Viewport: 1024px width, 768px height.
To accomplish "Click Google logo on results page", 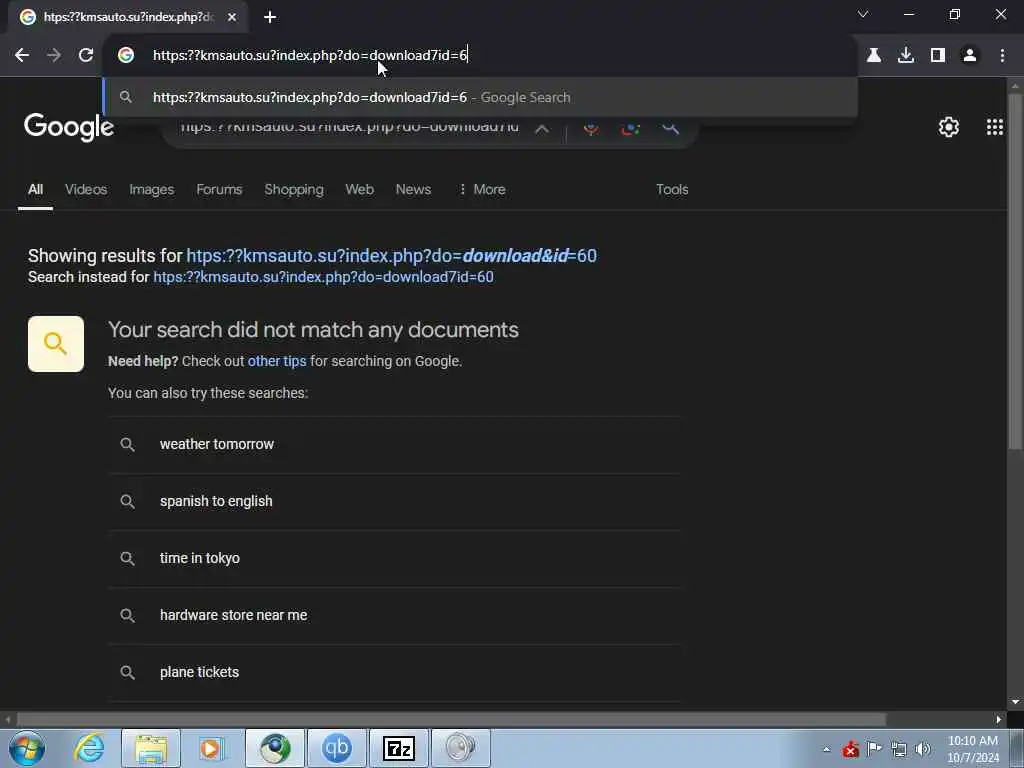I will [x=69, y=127].
